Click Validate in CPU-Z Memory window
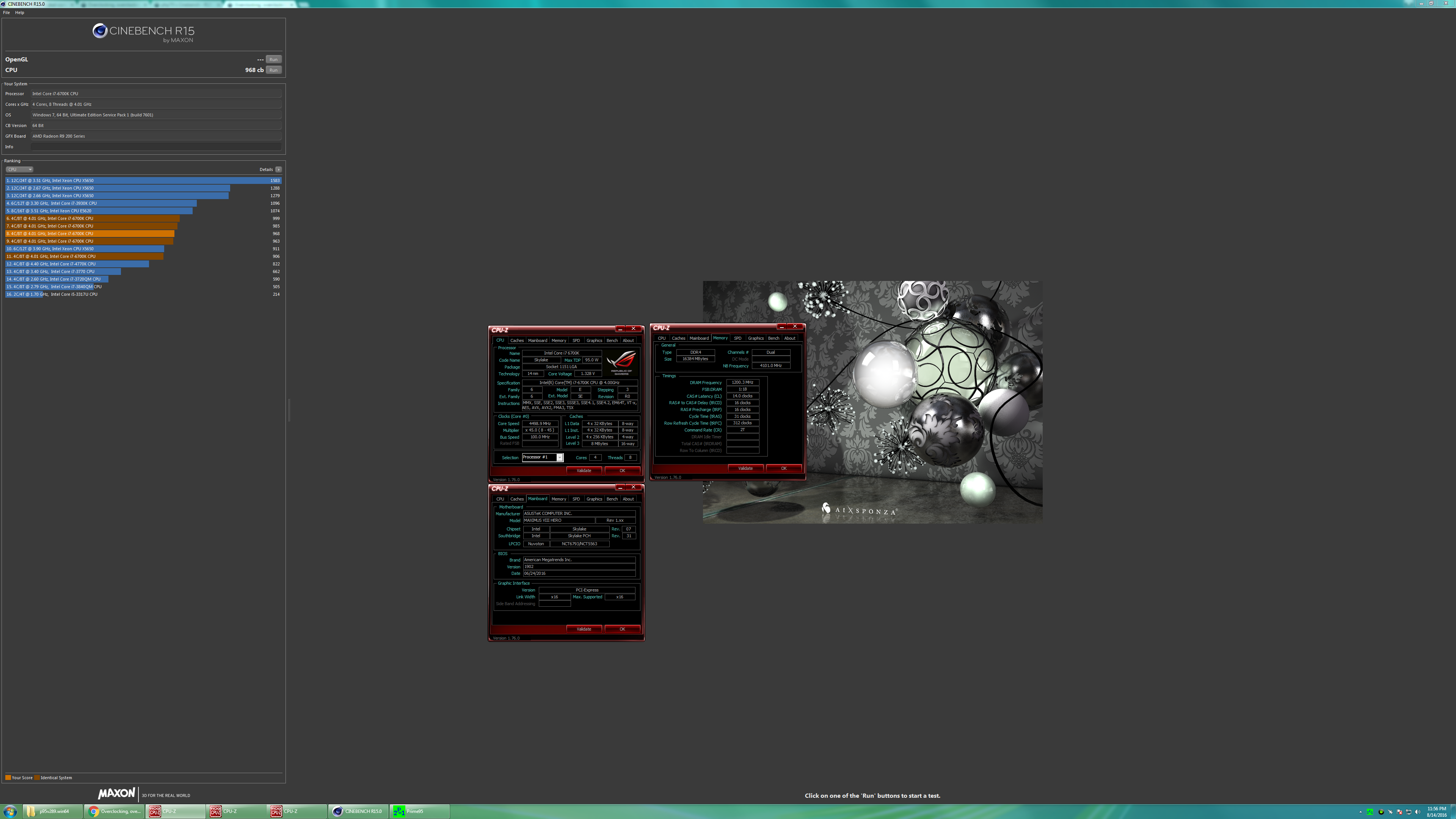This screenshot has width=1456, height=819. pyautogui.click(x=745, y=468)
